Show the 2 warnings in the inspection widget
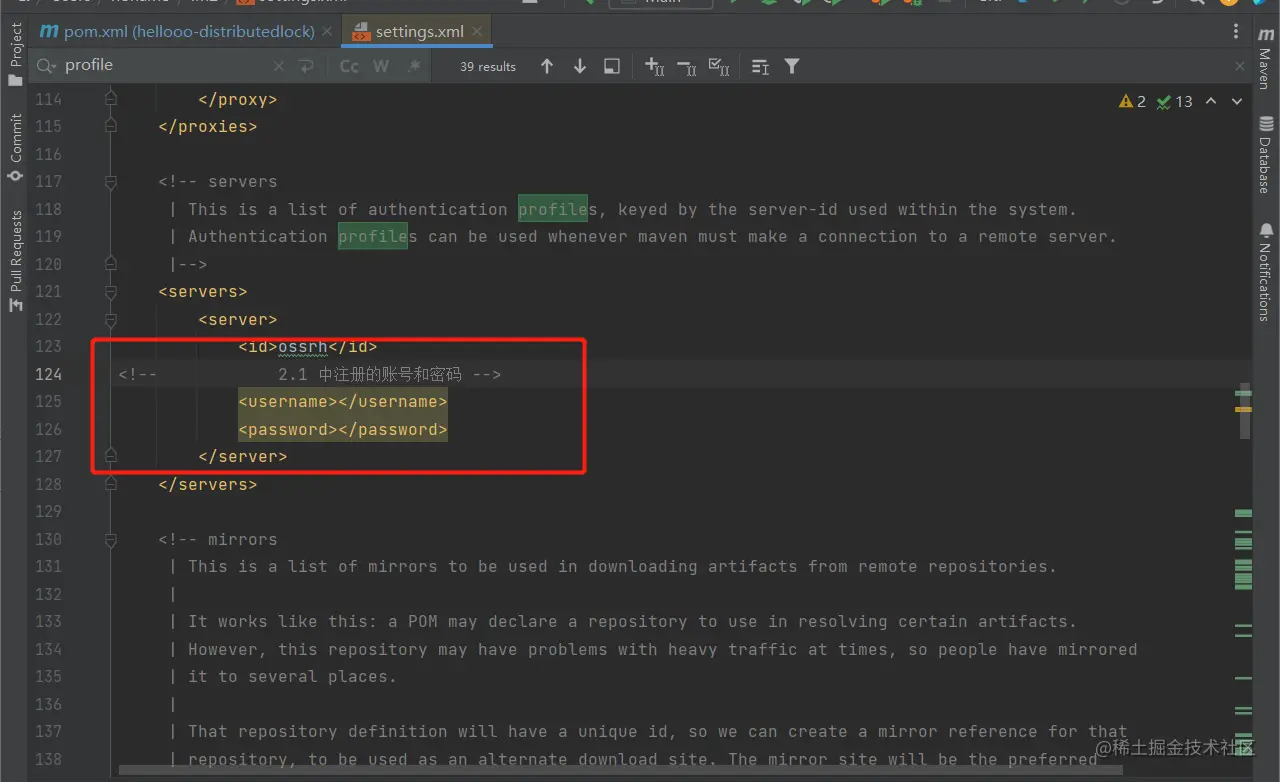Viewport: 1280px width, 782px height. point(1133,101)
